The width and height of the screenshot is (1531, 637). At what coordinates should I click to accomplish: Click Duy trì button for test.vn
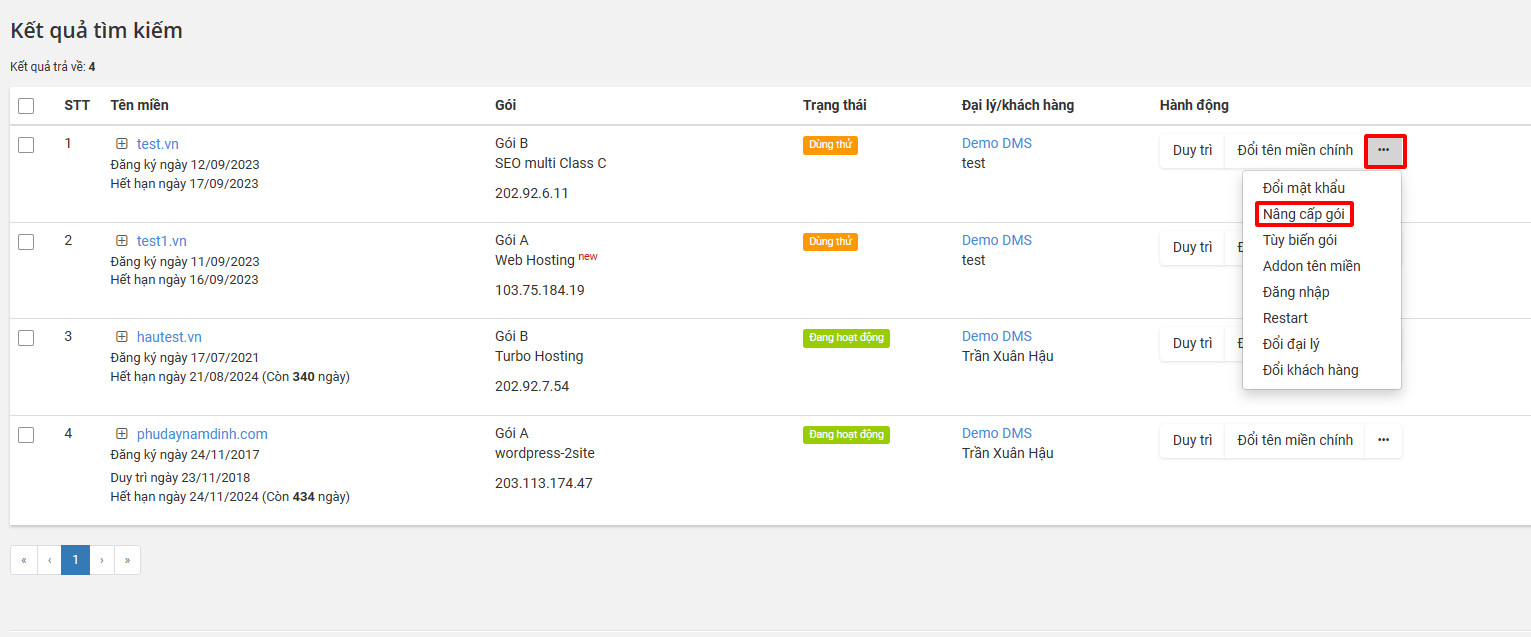(x=1192, y=151)
